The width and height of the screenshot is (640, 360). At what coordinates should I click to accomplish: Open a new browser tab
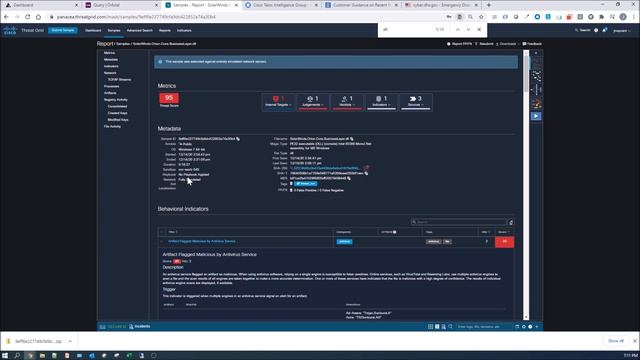(489, 5)
